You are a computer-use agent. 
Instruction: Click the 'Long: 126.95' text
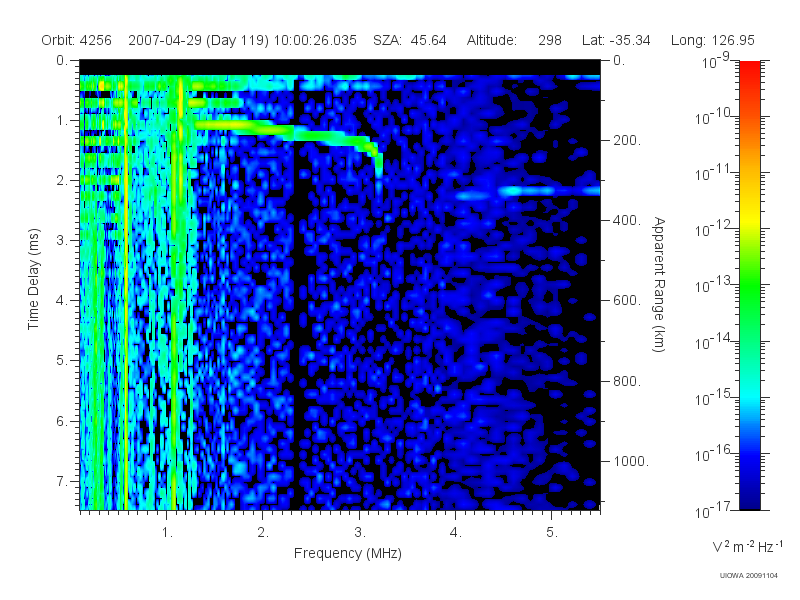pyautogui.click(x=713, y=40)
